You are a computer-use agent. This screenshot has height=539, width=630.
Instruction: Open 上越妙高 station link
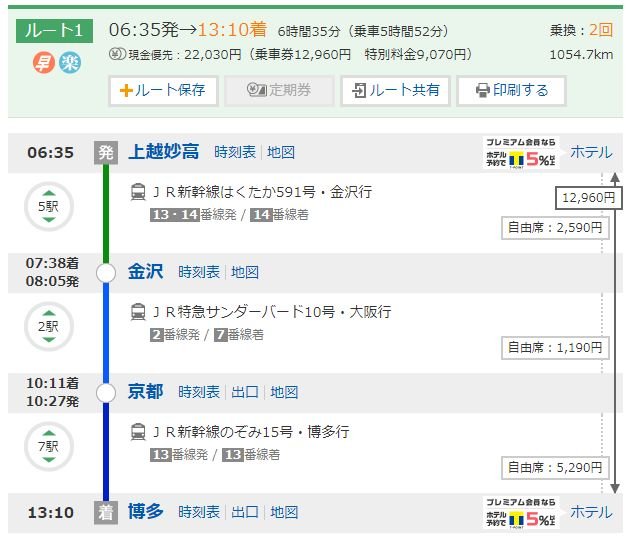tap(164, 152)
